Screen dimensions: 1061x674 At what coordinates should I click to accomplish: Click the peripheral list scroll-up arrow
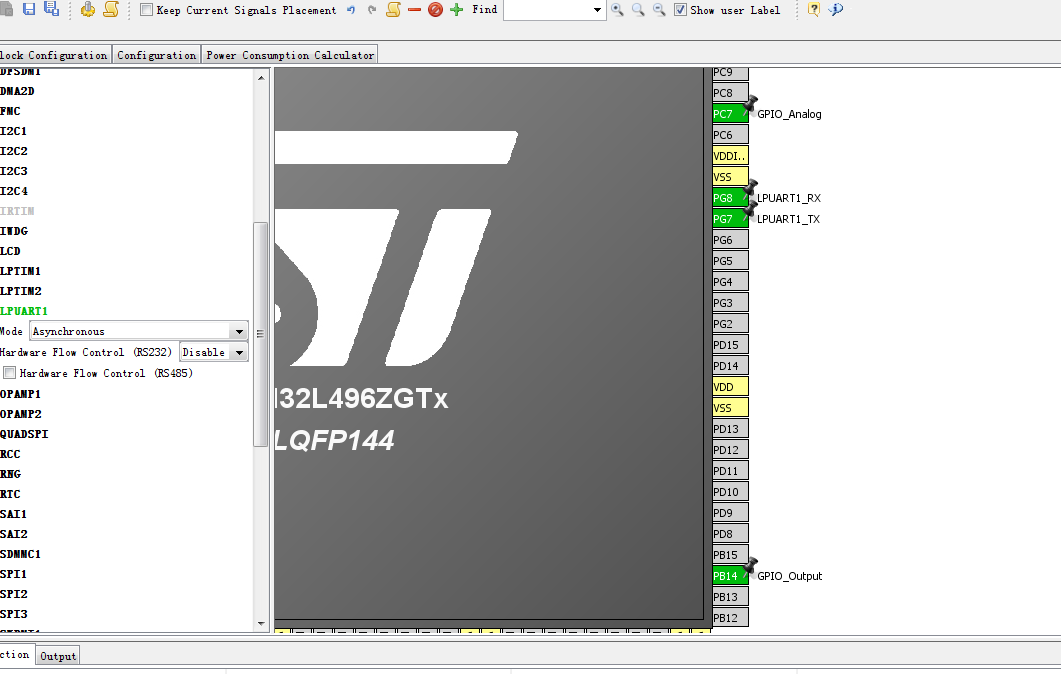point(261,78)
